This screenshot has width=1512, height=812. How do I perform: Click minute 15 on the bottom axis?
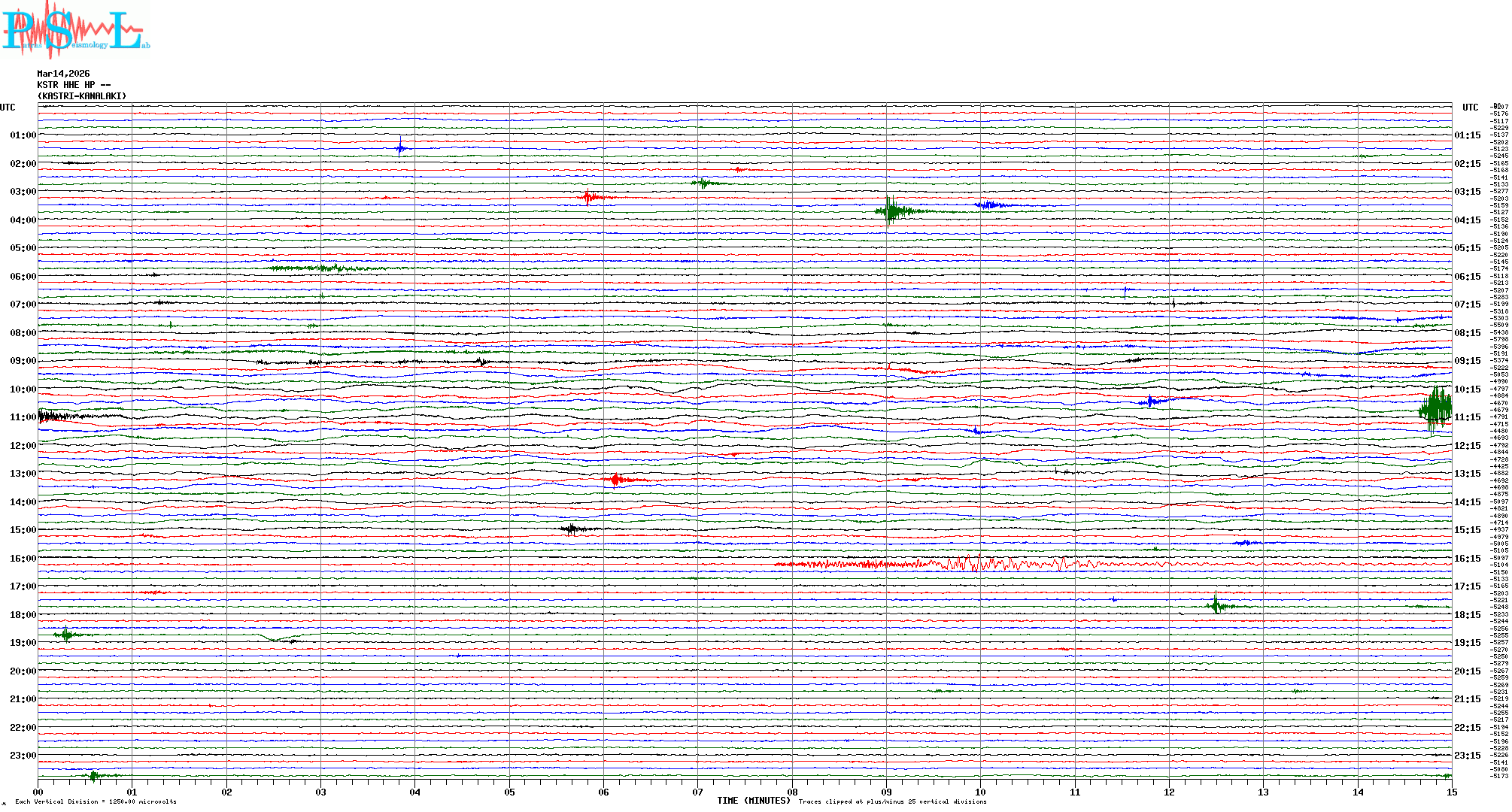tap(1451, 792)
